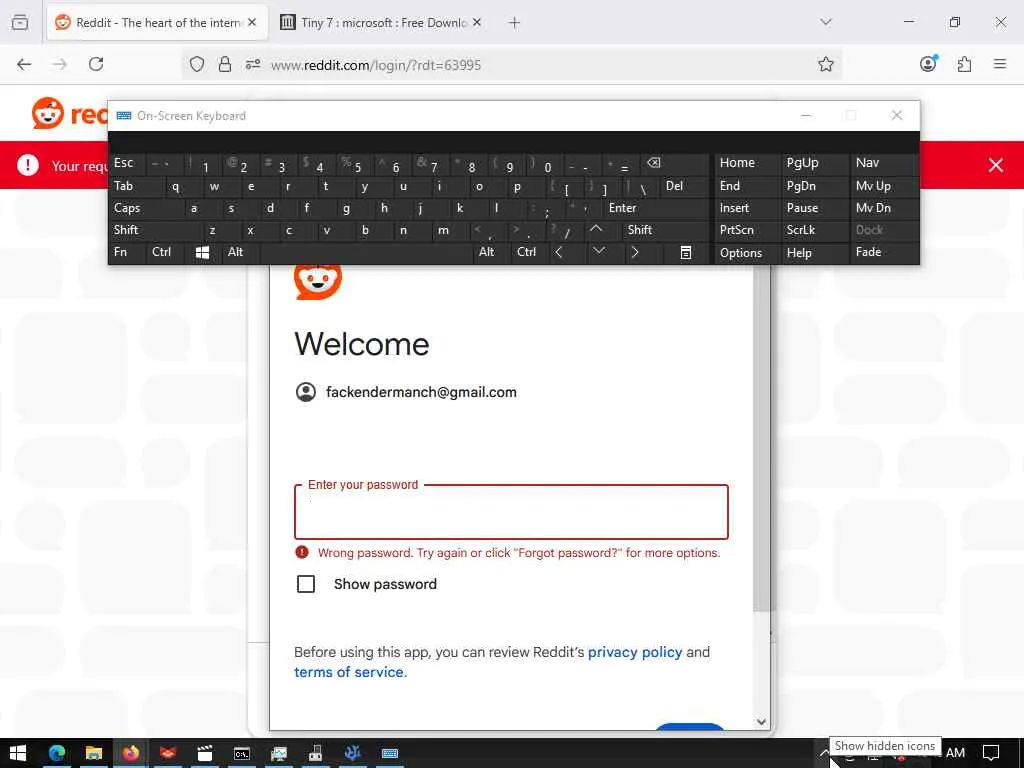This screenshot has height=768, width=1024.
Task: Click the Firefox taskbar icon
Action: pos(131,753)
